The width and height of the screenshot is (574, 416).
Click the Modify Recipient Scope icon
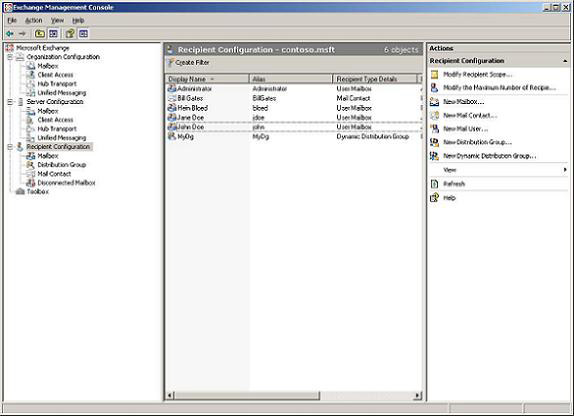(x=435, y=75)
